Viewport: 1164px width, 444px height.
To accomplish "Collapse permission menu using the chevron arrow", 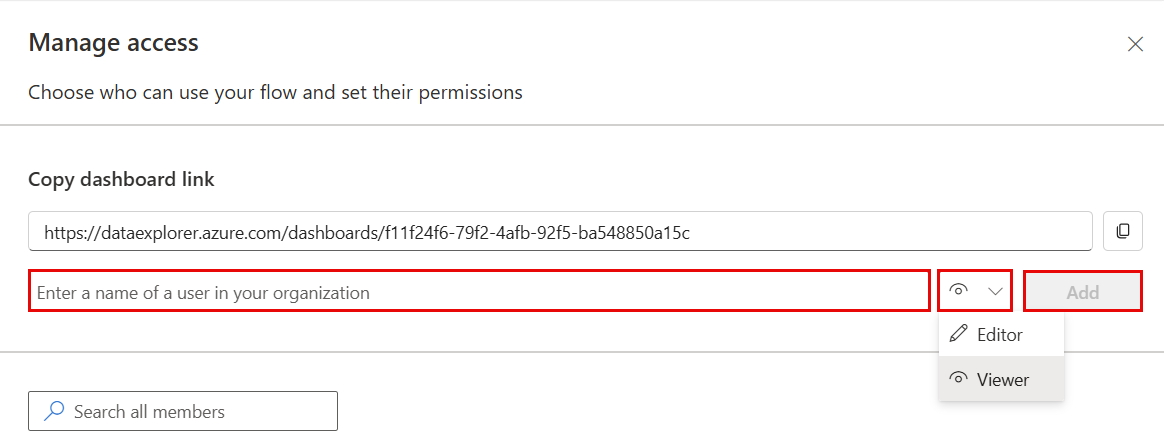I will (995, 291).
